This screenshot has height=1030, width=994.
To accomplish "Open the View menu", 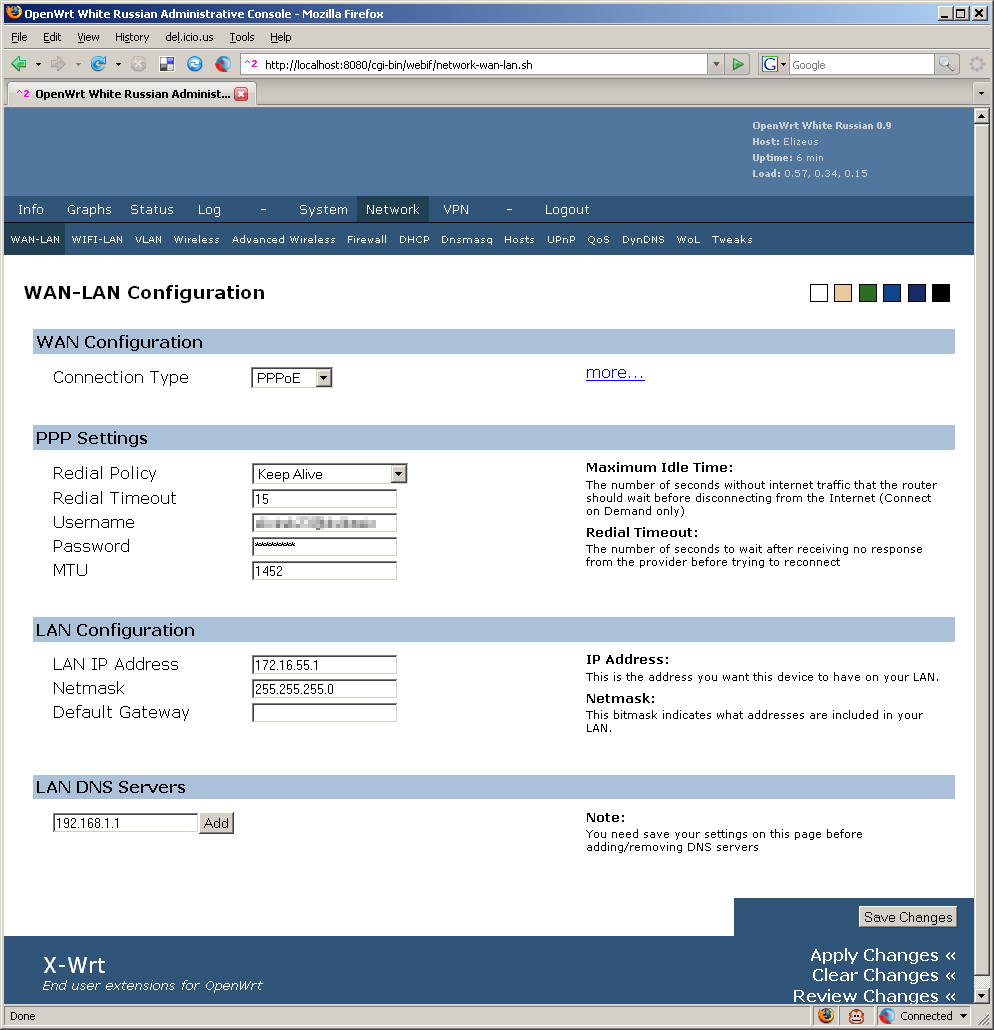I will point(88,37).
